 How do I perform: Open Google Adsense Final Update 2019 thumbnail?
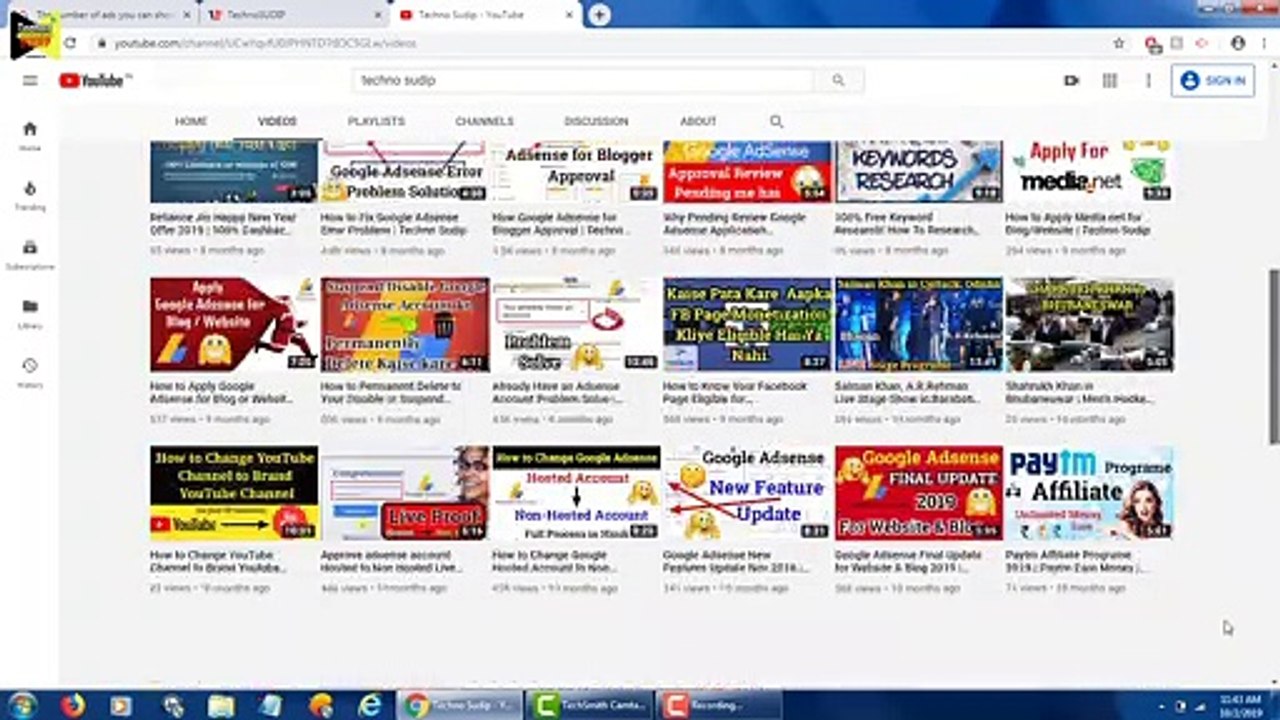click(x=919, y=493)
